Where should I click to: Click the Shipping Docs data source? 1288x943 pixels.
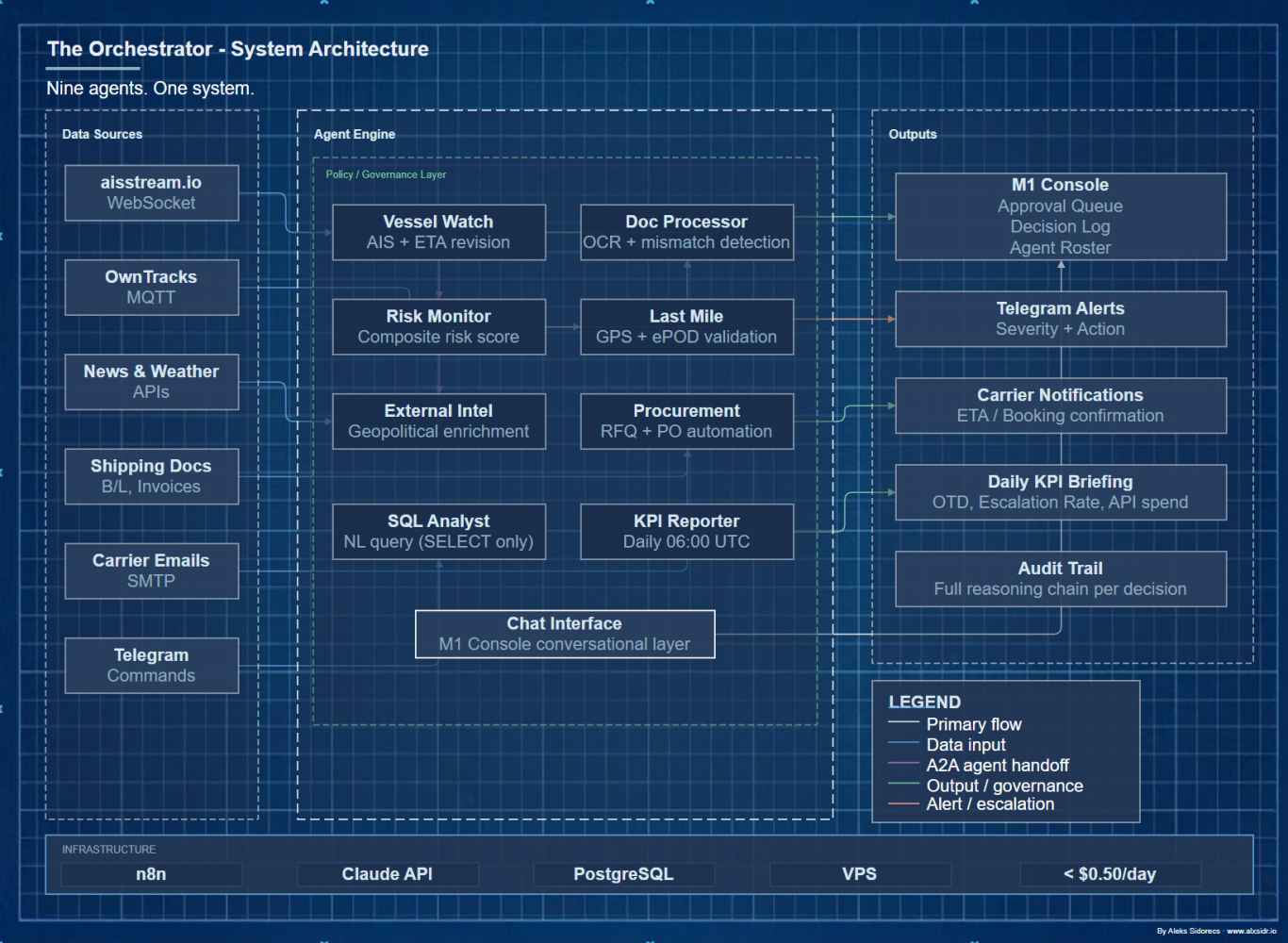[151, 476]
